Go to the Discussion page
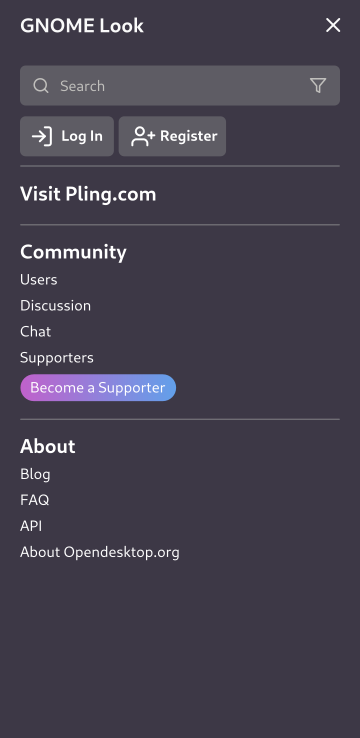360x738 pixels. 56,305
